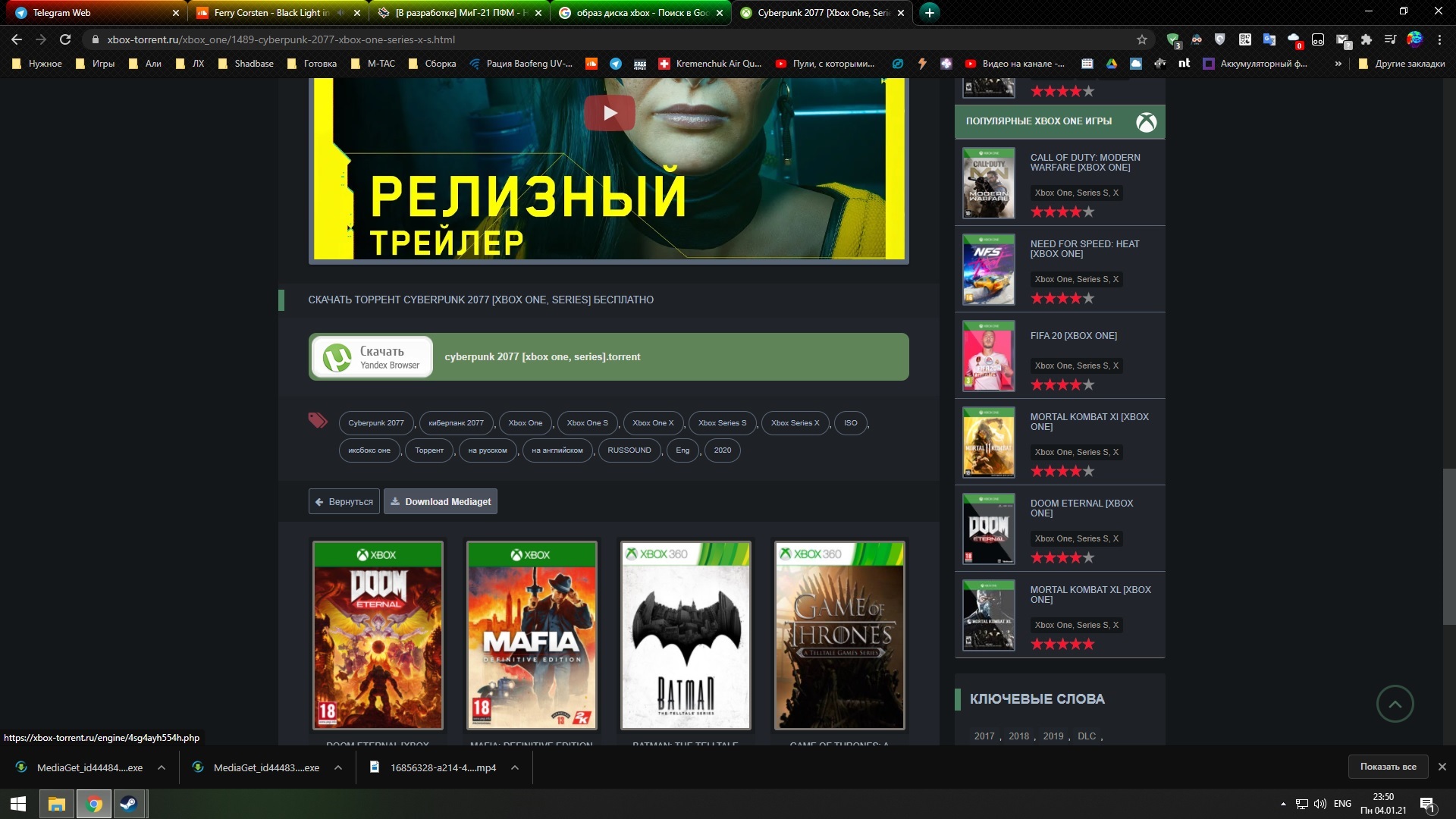
Task: Open the Mafia Definitive Edition cover thumbnail
Action: click(532, 635)
